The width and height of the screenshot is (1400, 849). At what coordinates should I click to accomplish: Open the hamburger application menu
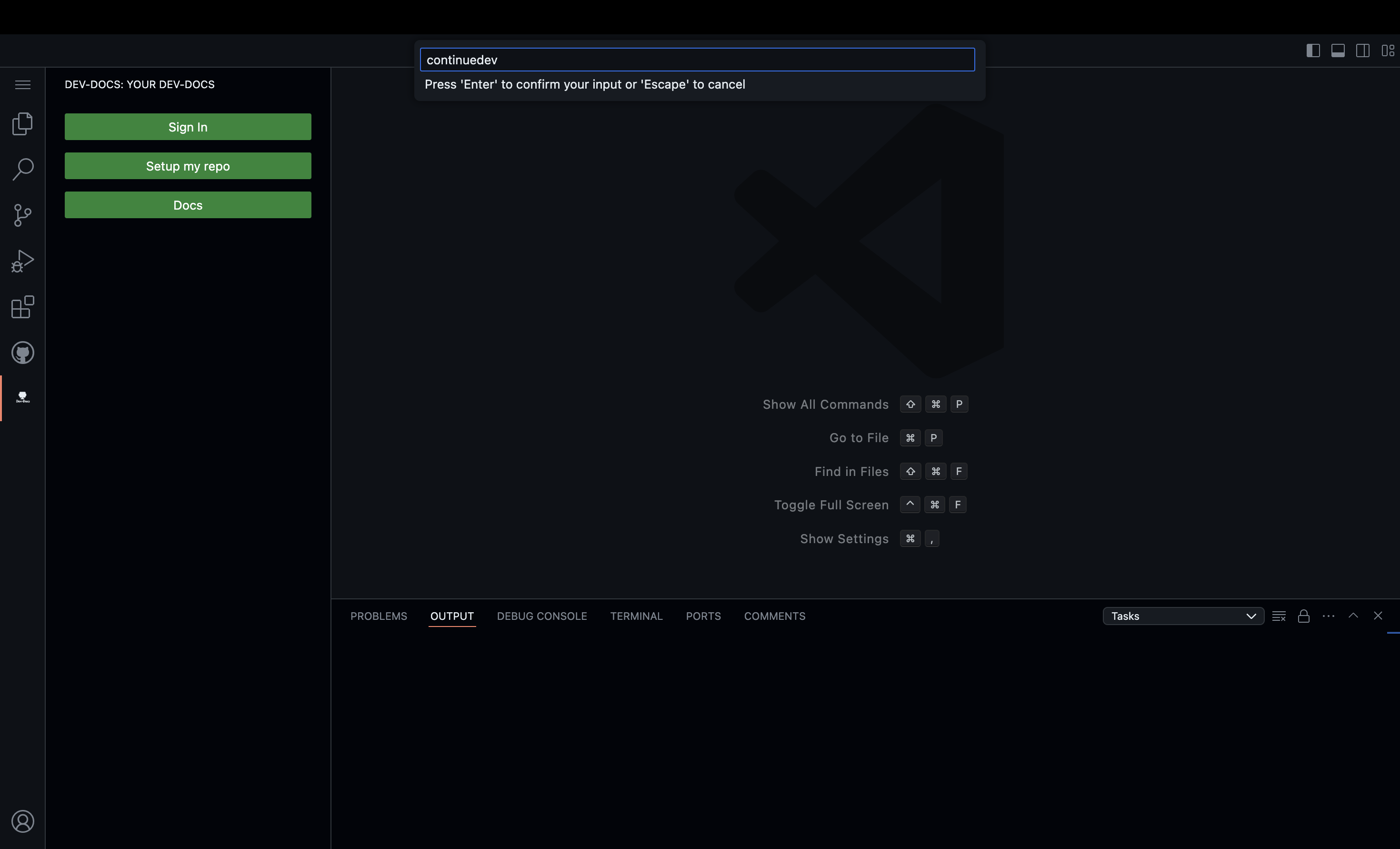pos(23,85)
